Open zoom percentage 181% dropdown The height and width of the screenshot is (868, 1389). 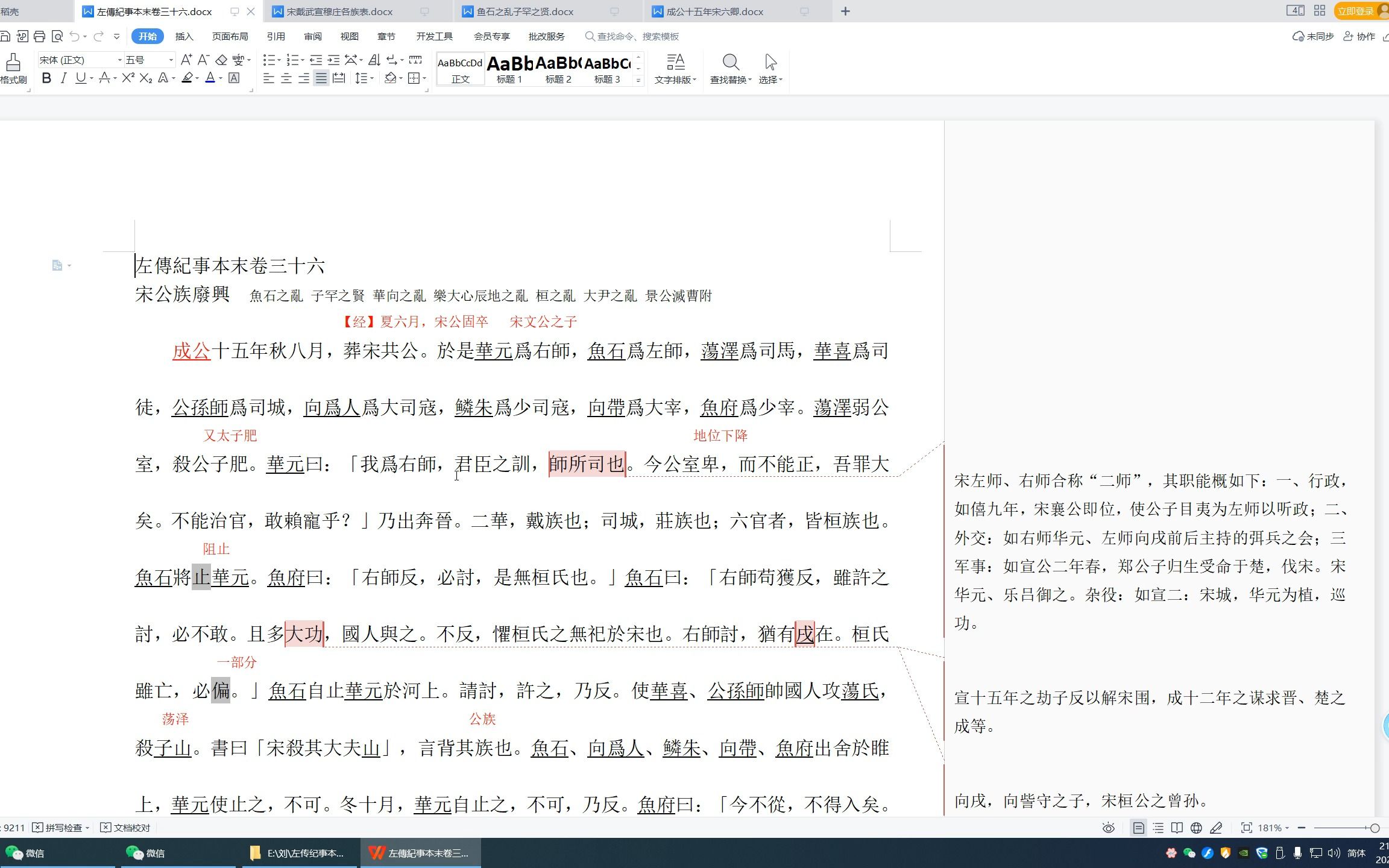1273,828
